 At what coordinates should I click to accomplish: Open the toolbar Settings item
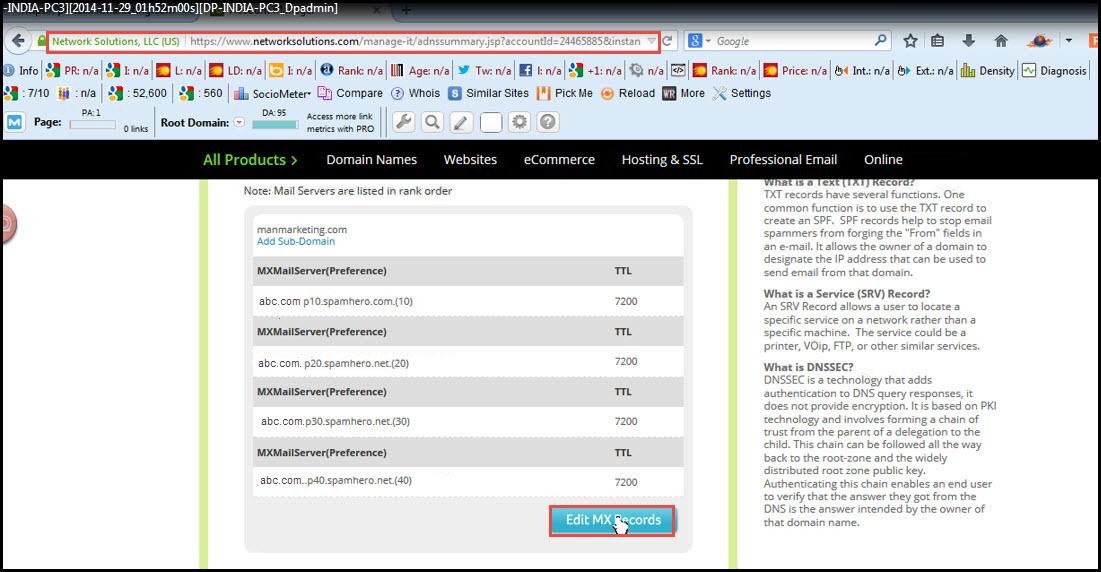pyautogui.click(x=741, y=93)
